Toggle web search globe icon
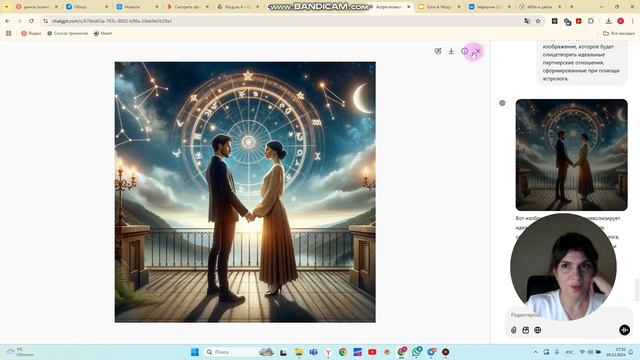 pos(538,330)
